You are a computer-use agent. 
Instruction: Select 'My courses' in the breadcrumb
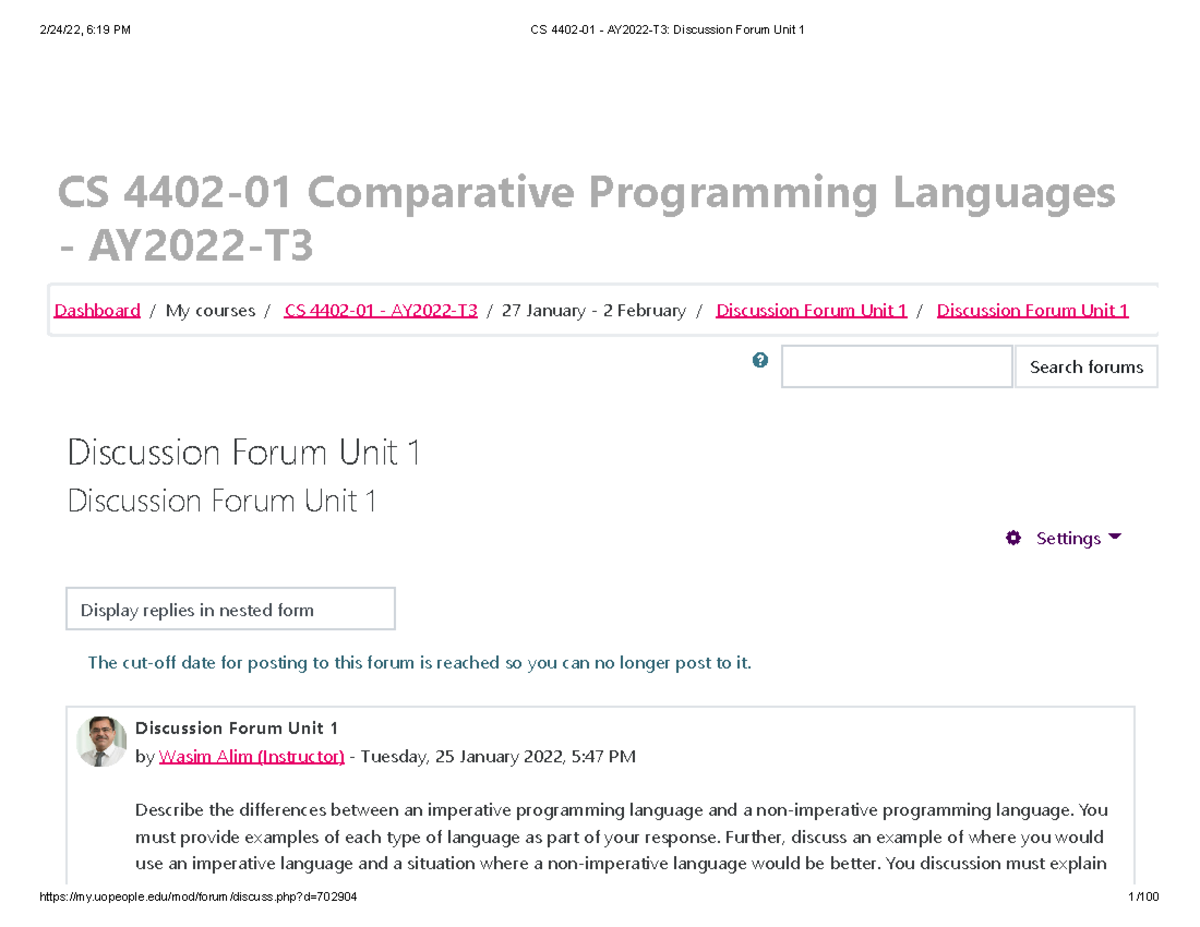click(210, 310)
